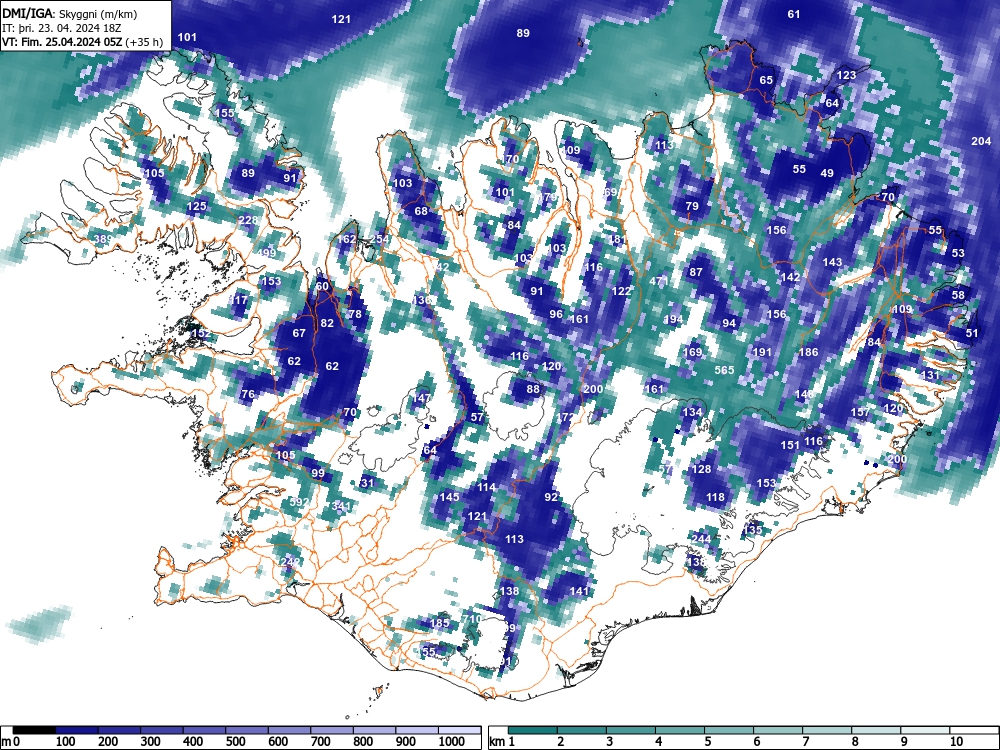
Task: Pick the teal legend swatch between km 5 and 6
Action: 729,730
